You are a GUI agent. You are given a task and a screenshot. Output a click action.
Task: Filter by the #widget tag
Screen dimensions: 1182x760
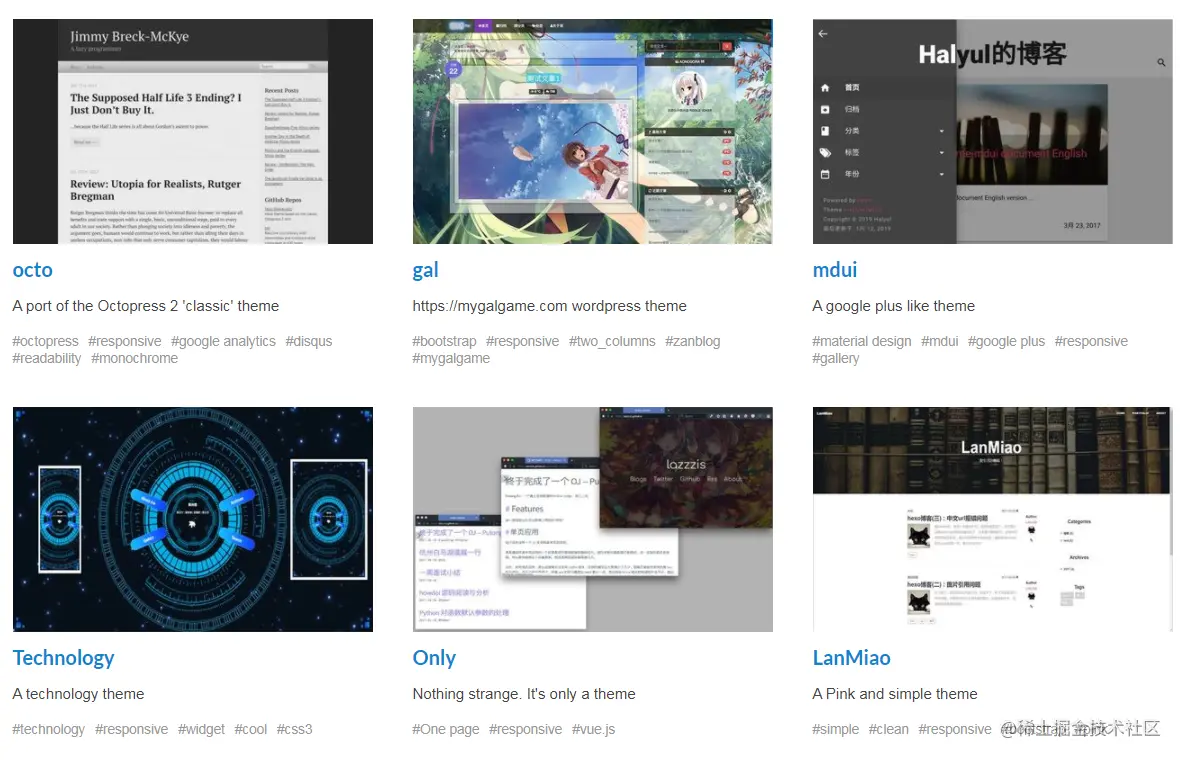201,730
